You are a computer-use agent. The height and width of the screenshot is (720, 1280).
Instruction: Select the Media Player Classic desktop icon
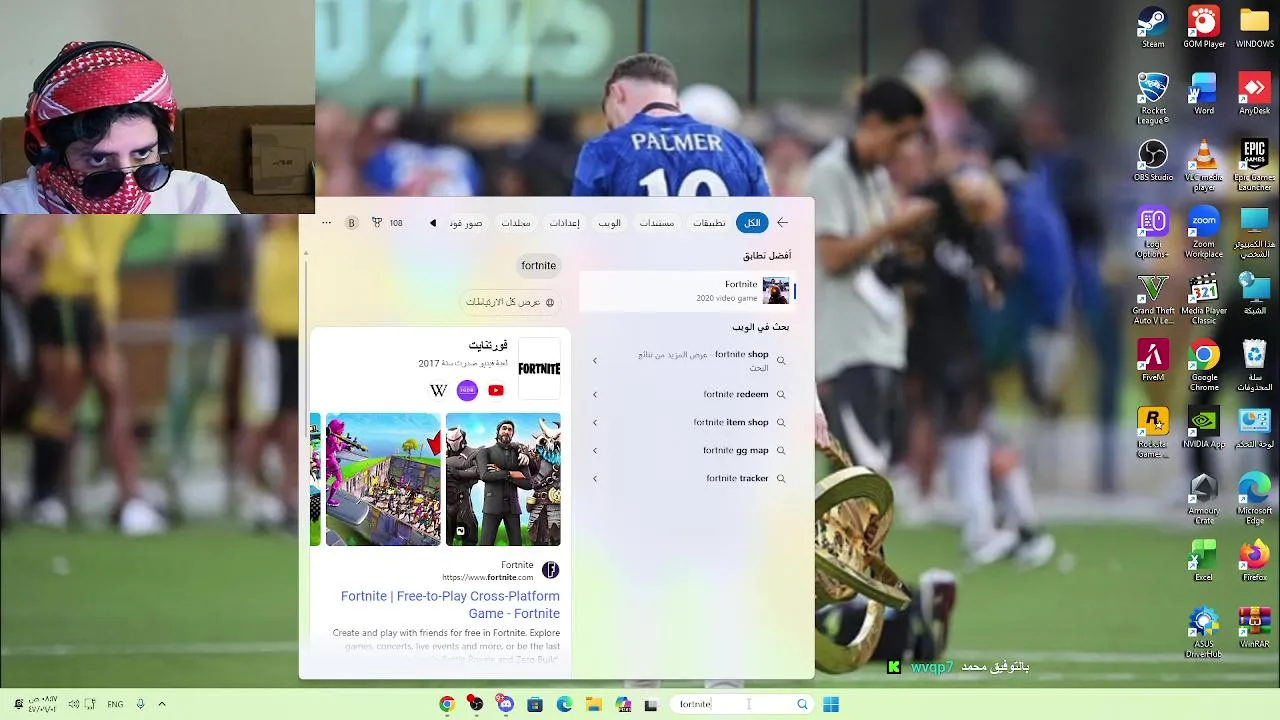[x=1204, y=300]
